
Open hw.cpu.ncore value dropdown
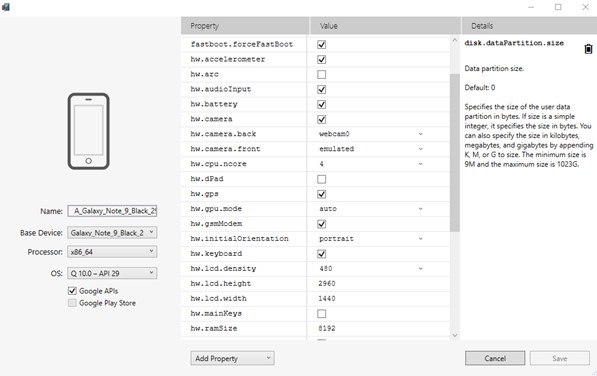pos(420,164)
